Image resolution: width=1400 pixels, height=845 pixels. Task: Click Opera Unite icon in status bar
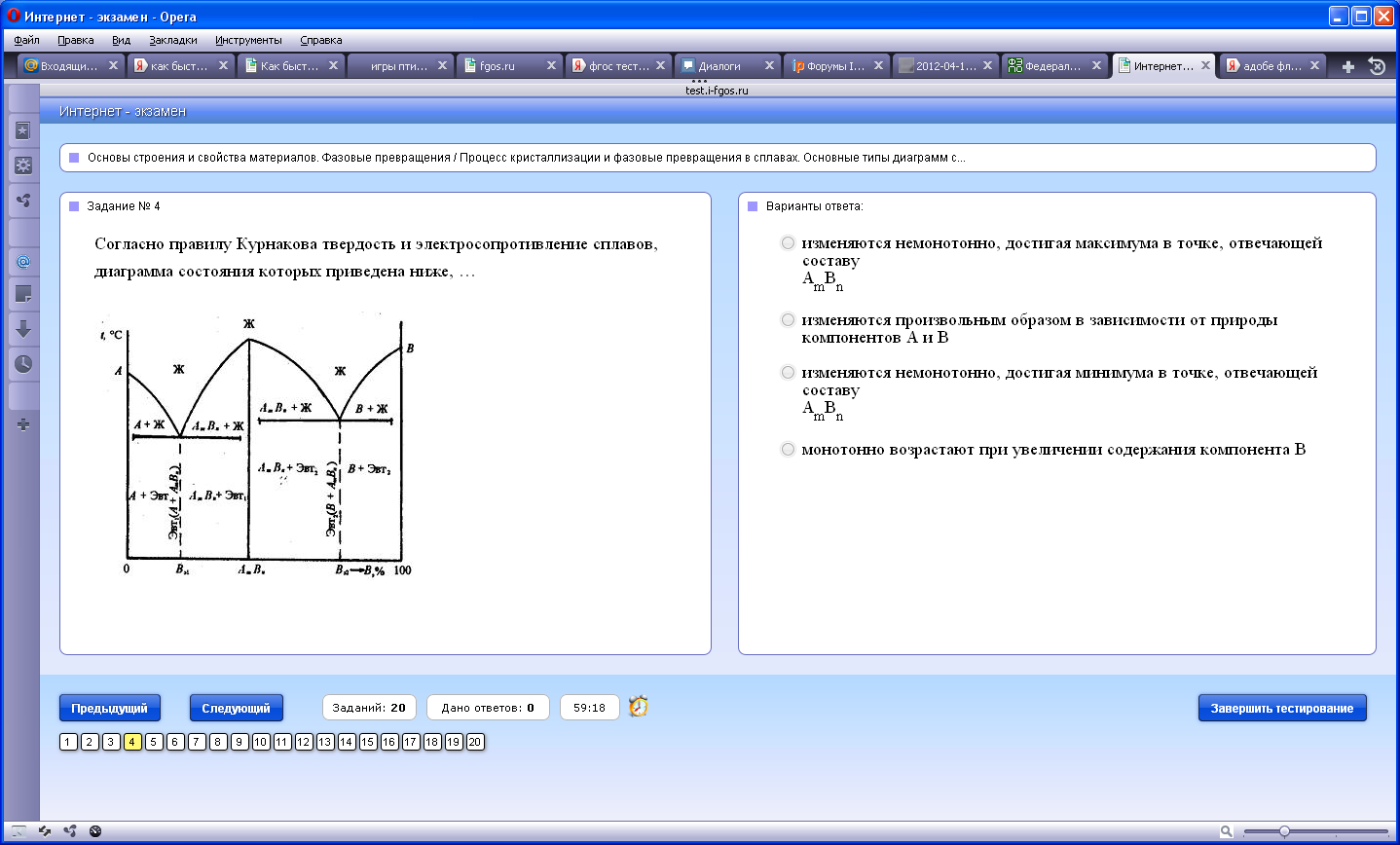[x=70, y=831]
